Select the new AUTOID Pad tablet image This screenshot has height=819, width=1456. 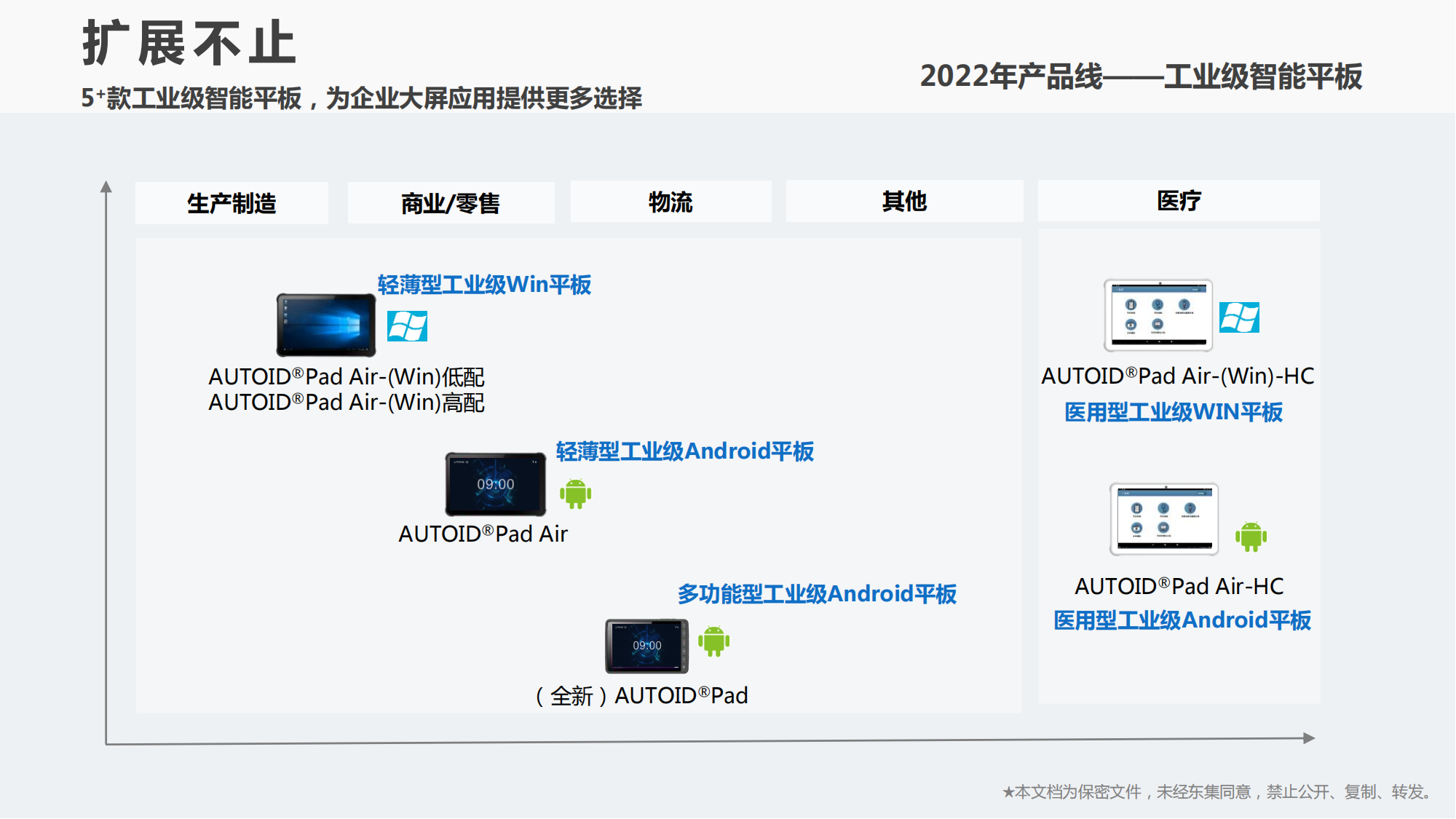(x=647, y=646)
